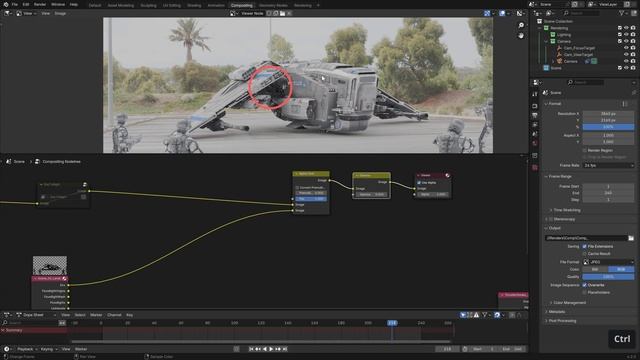Click the play animation forward button

[271, 349]
